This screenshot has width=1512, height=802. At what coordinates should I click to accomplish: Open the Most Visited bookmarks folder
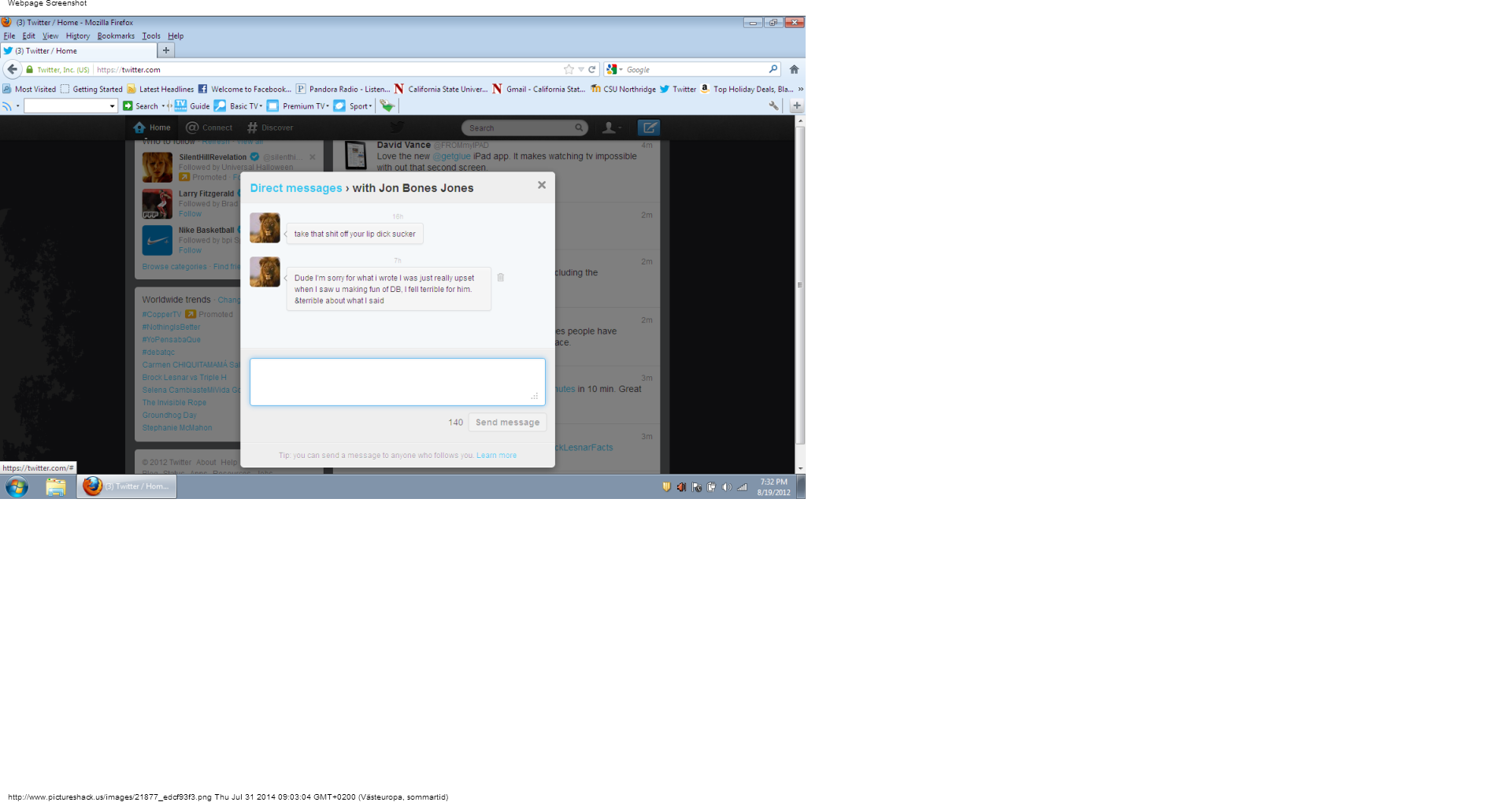(29, 89)
